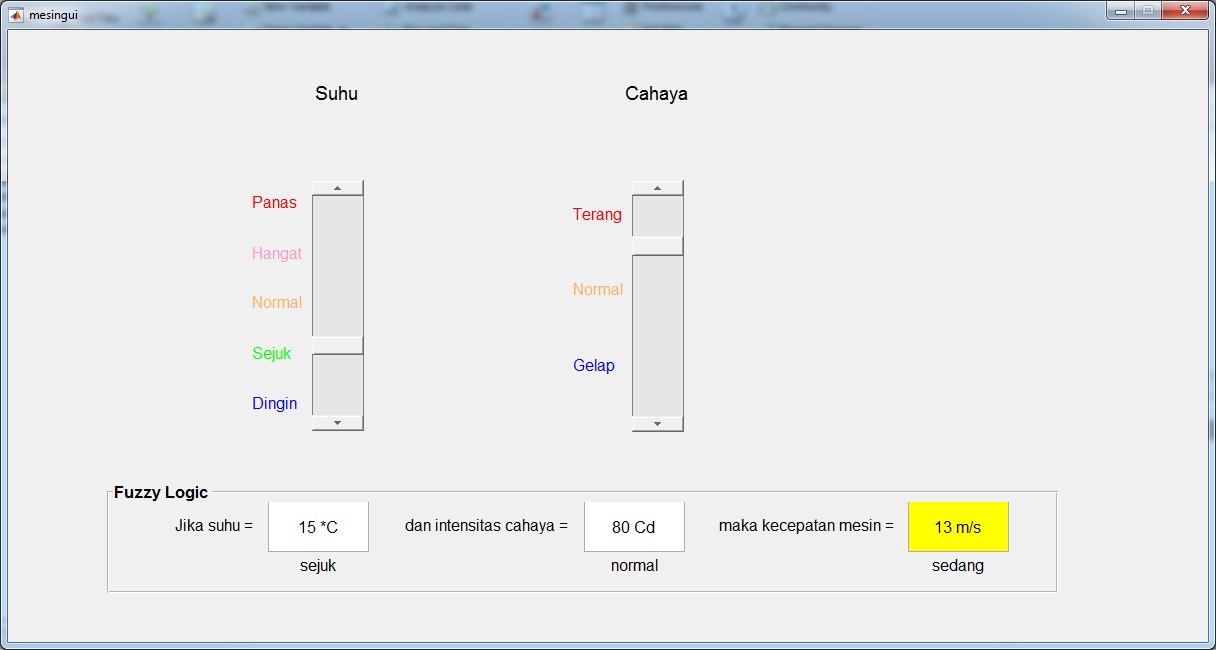
Task: Click the up arrow of the Cahaya slider
Action: pyautogui.click(x=657, y=188)
